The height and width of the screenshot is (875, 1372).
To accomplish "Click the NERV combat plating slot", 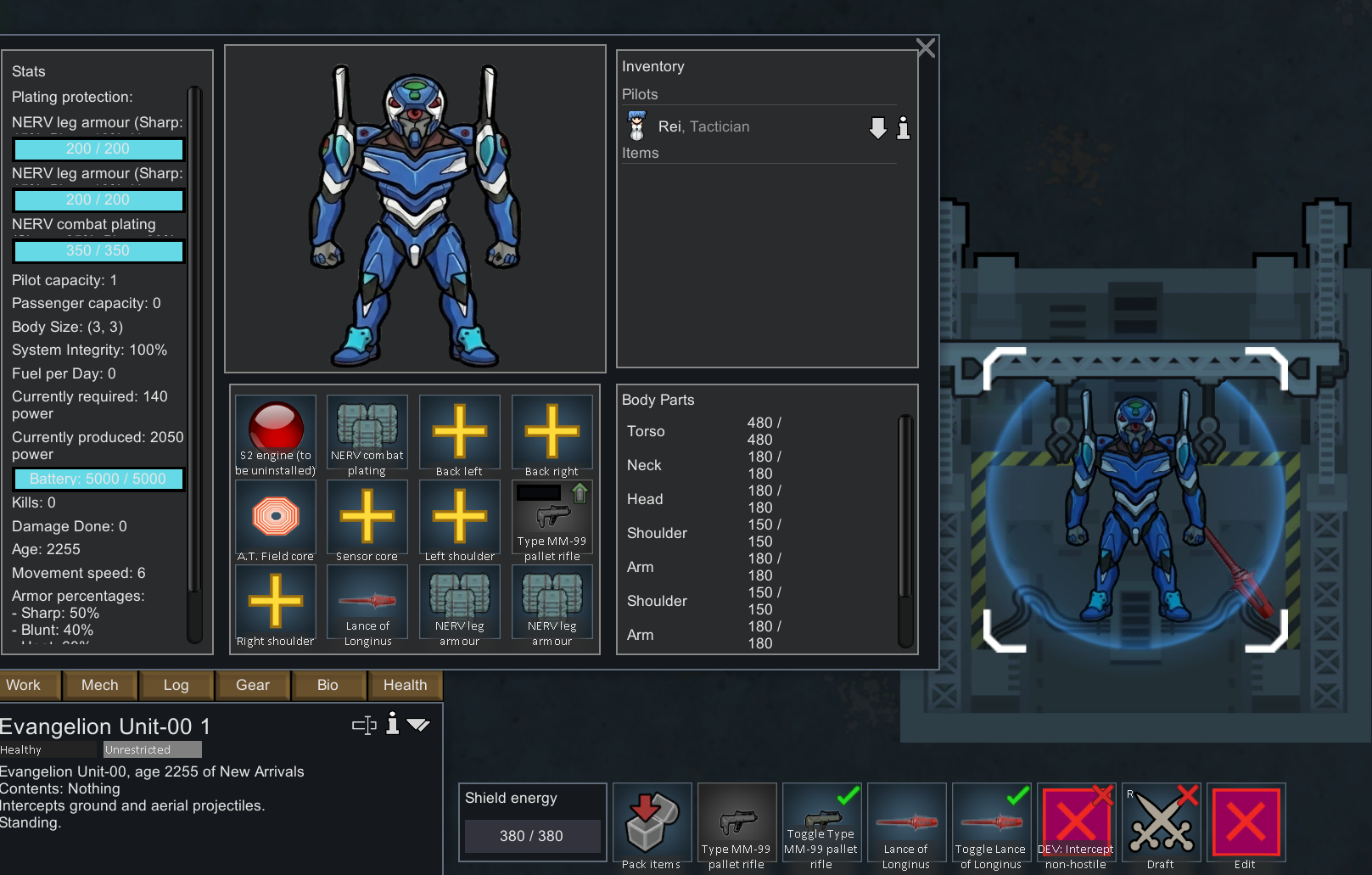I will coord(367,435).
